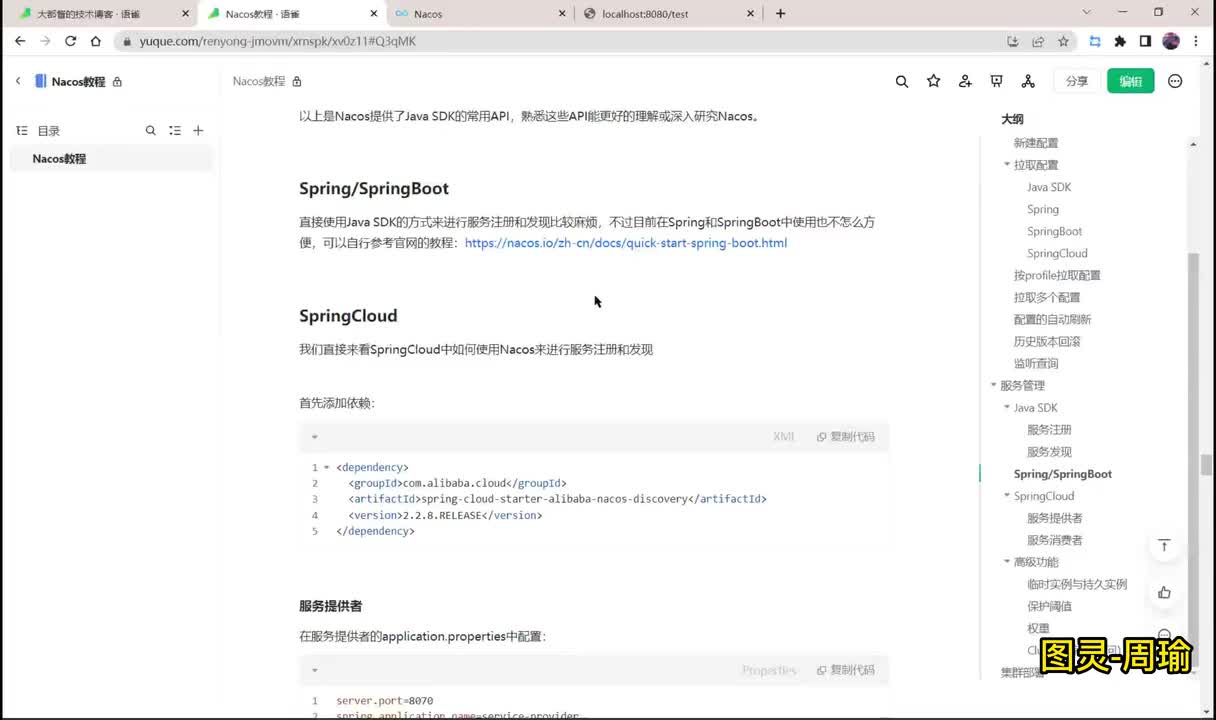Search the catalog with the sidebar magnifier
The image size is (1216, 720).
[x=151, y=130]
